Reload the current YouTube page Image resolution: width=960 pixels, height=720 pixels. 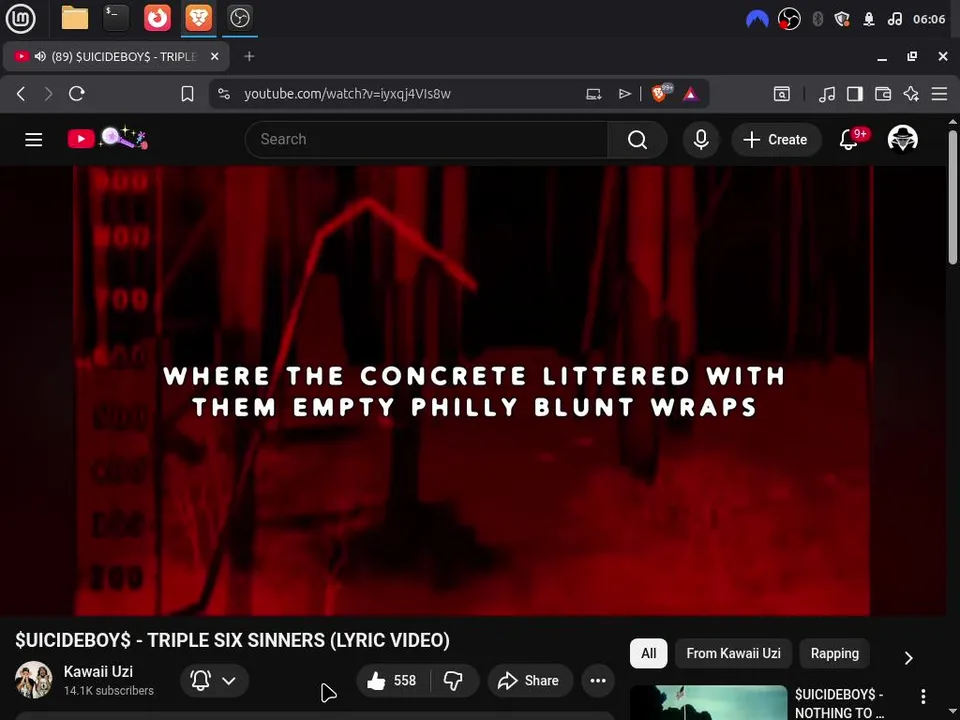77,94
